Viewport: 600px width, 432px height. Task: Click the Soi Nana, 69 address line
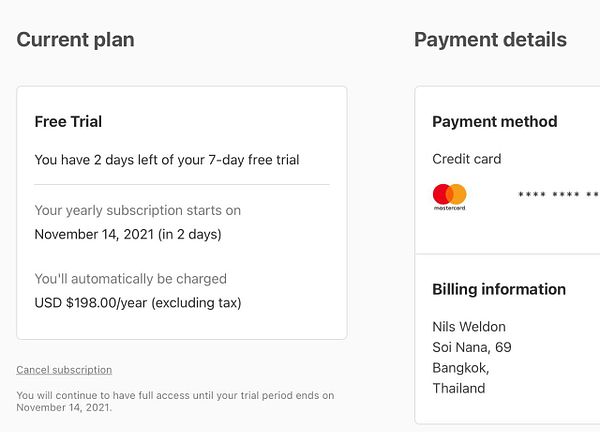coord(471,347)
